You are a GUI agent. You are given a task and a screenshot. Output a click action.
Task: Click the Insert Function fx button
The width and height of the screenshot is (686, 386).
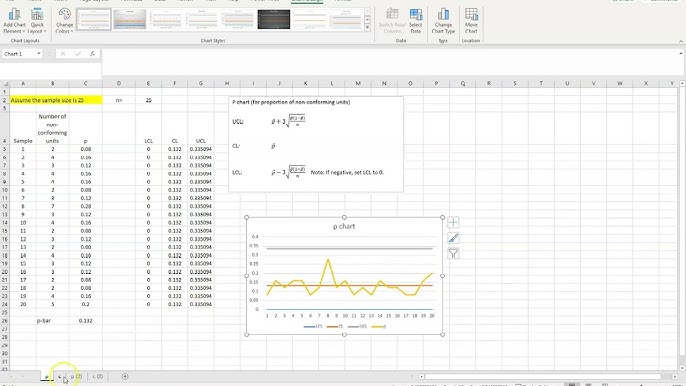coord(92,54)
